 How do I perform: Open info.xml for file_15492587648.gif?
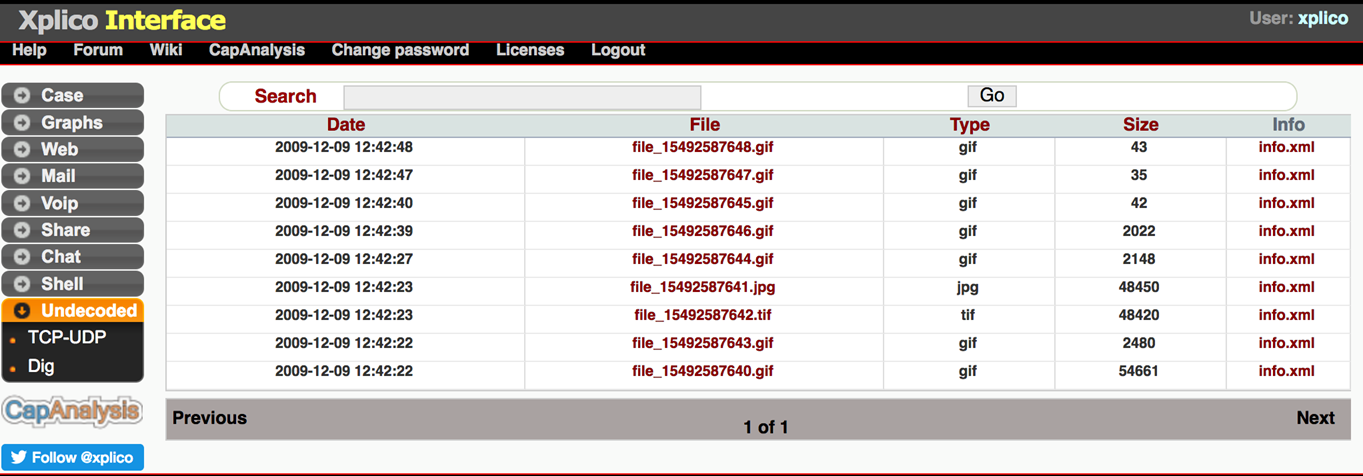tap(1287, 147)
